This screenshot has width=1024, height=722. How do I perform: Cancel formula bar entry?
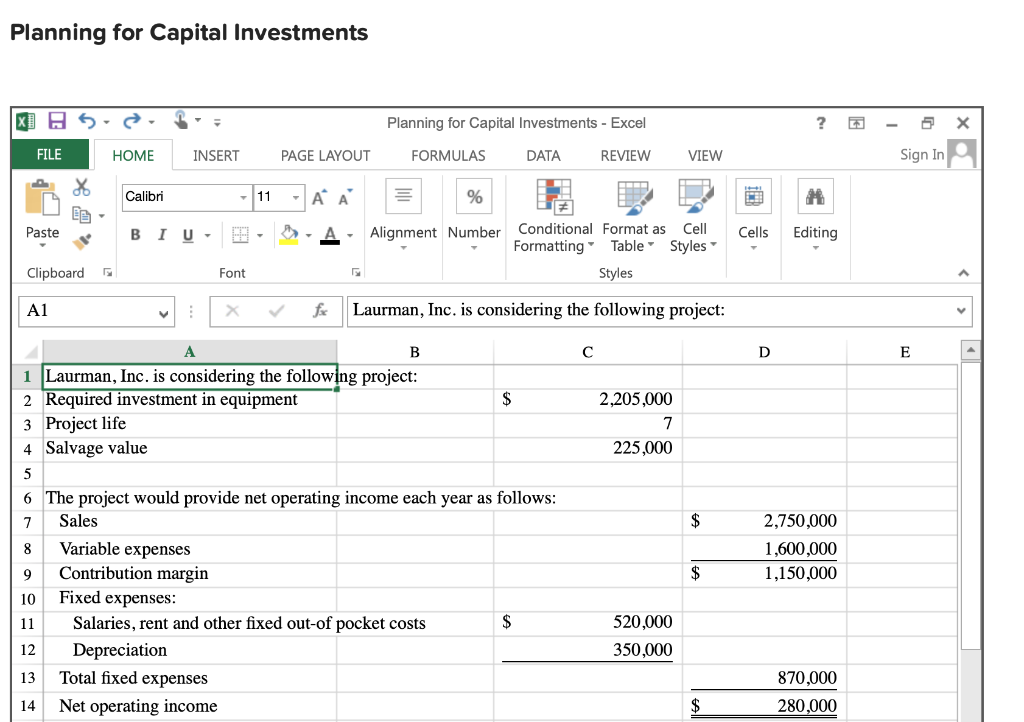[232, 311]
